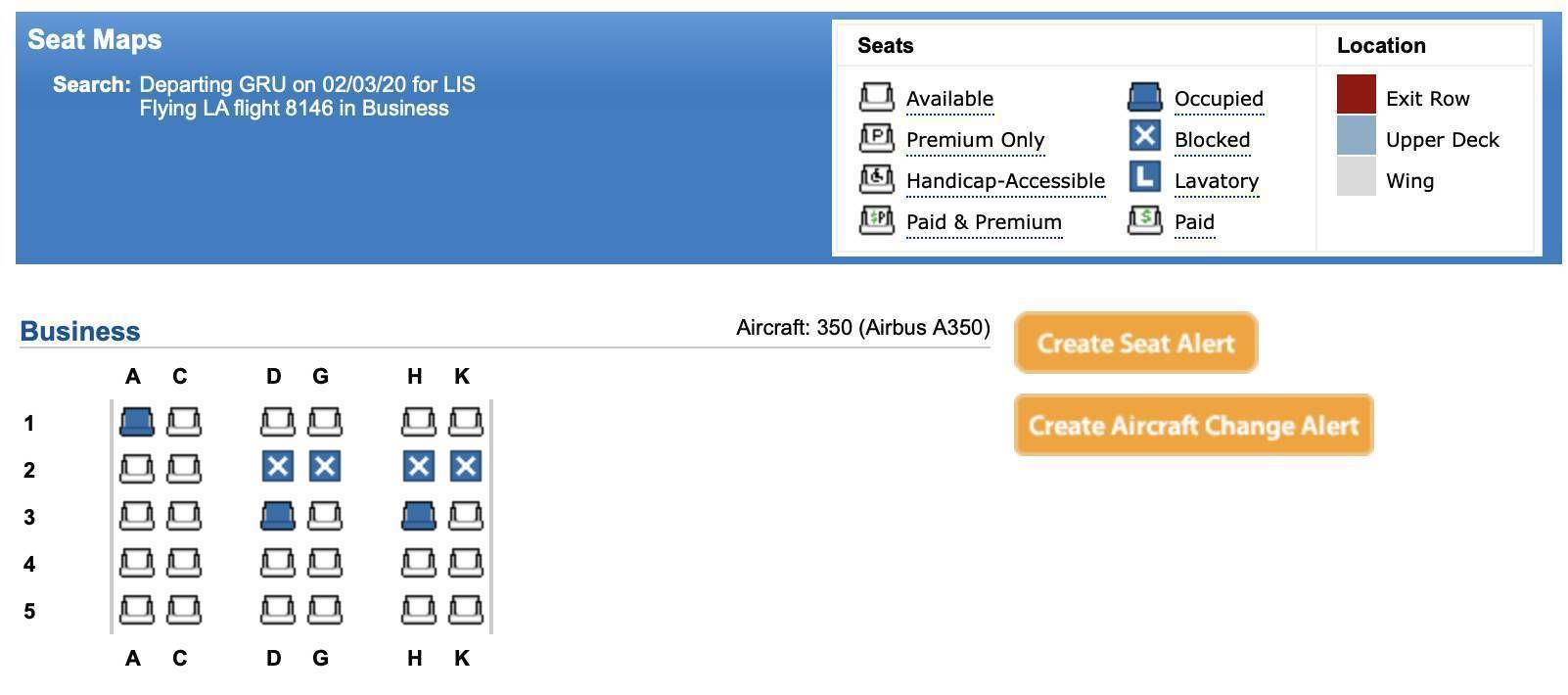Choose available seat 5K

466,610
